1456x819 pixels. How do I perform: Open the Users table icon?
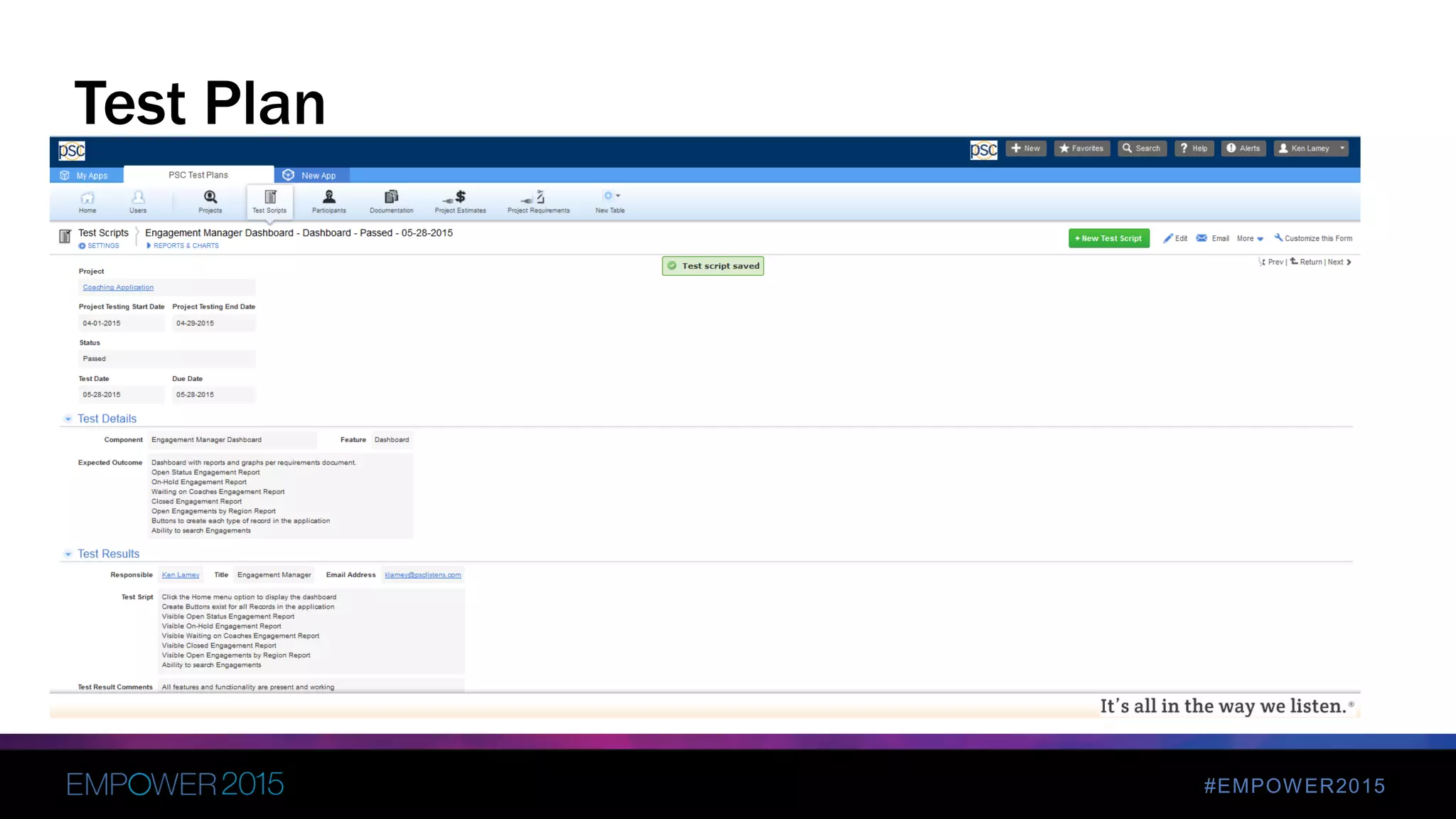click(138, 198)
